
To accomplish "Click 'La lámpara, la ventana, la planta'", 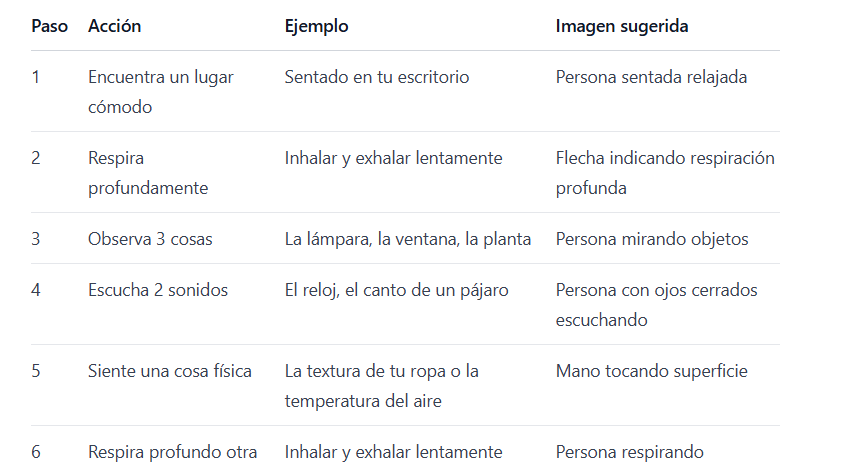I will tap(408, 239).
